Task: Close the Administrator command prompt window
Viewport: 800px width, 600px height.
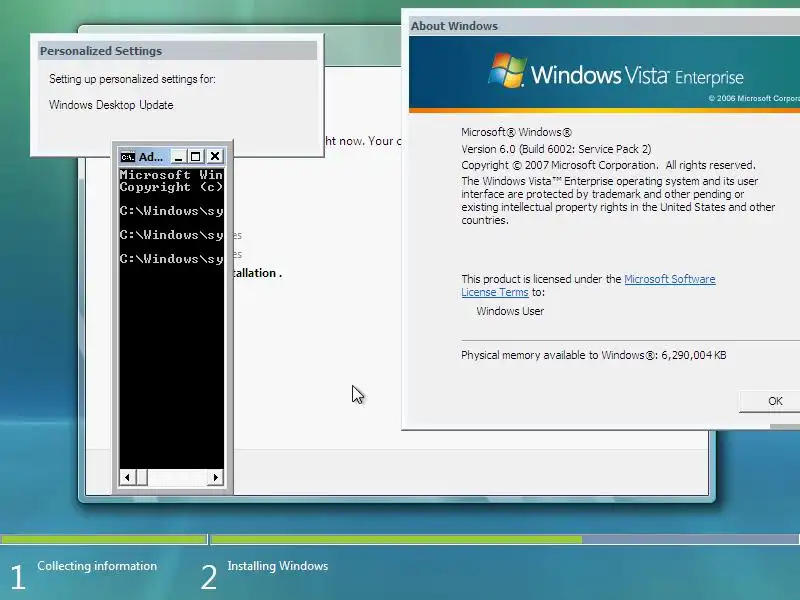Action: [x=215, y=156]
